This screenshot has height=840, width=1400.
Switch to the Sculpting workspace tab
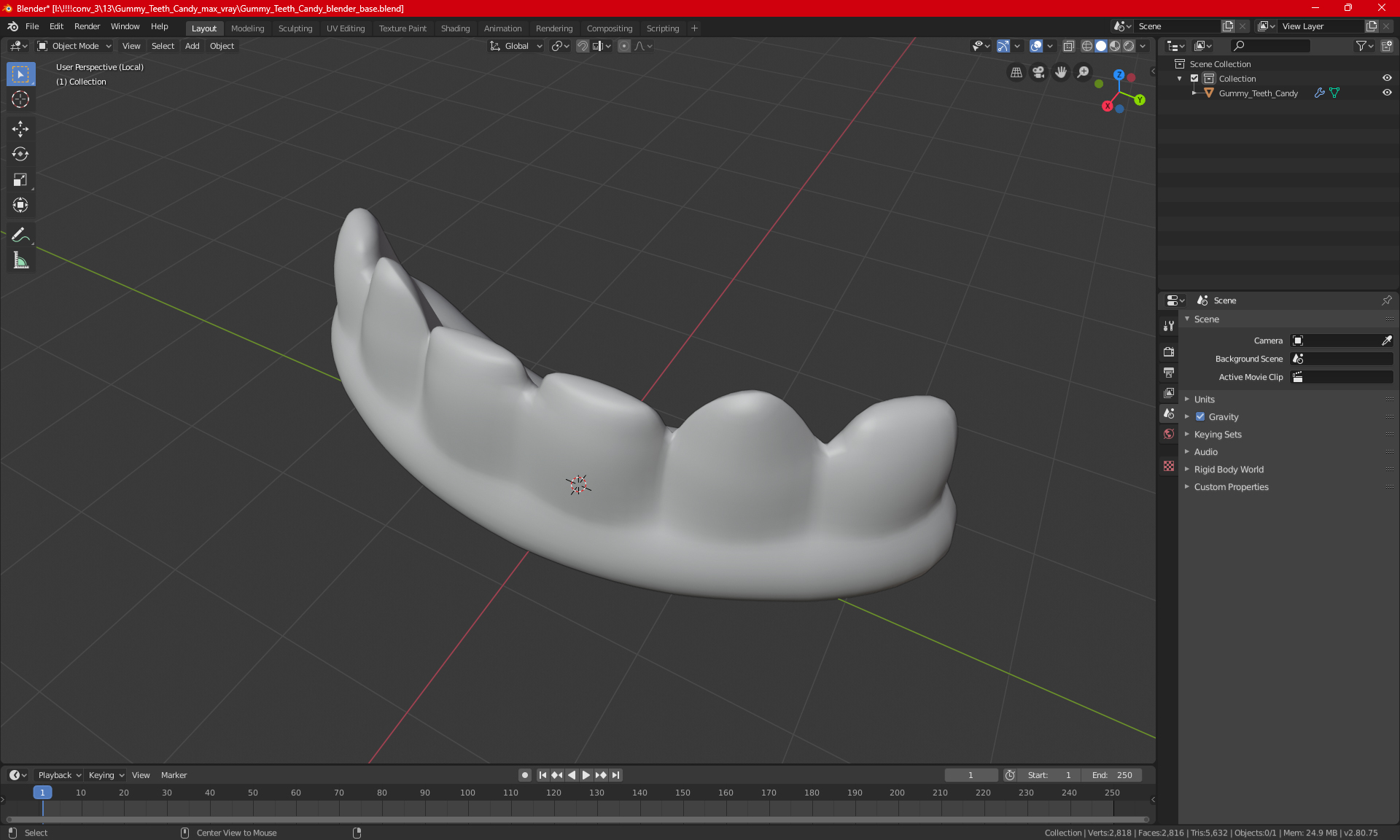(295, 28)
